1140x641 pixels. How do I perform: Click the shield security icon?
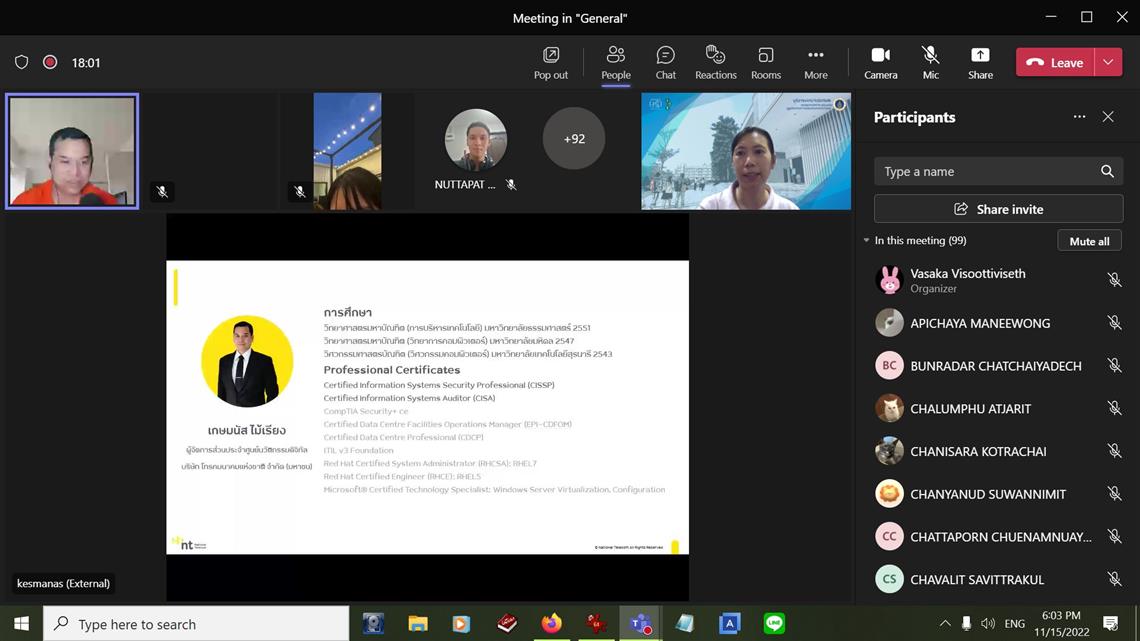click(21, 62)
